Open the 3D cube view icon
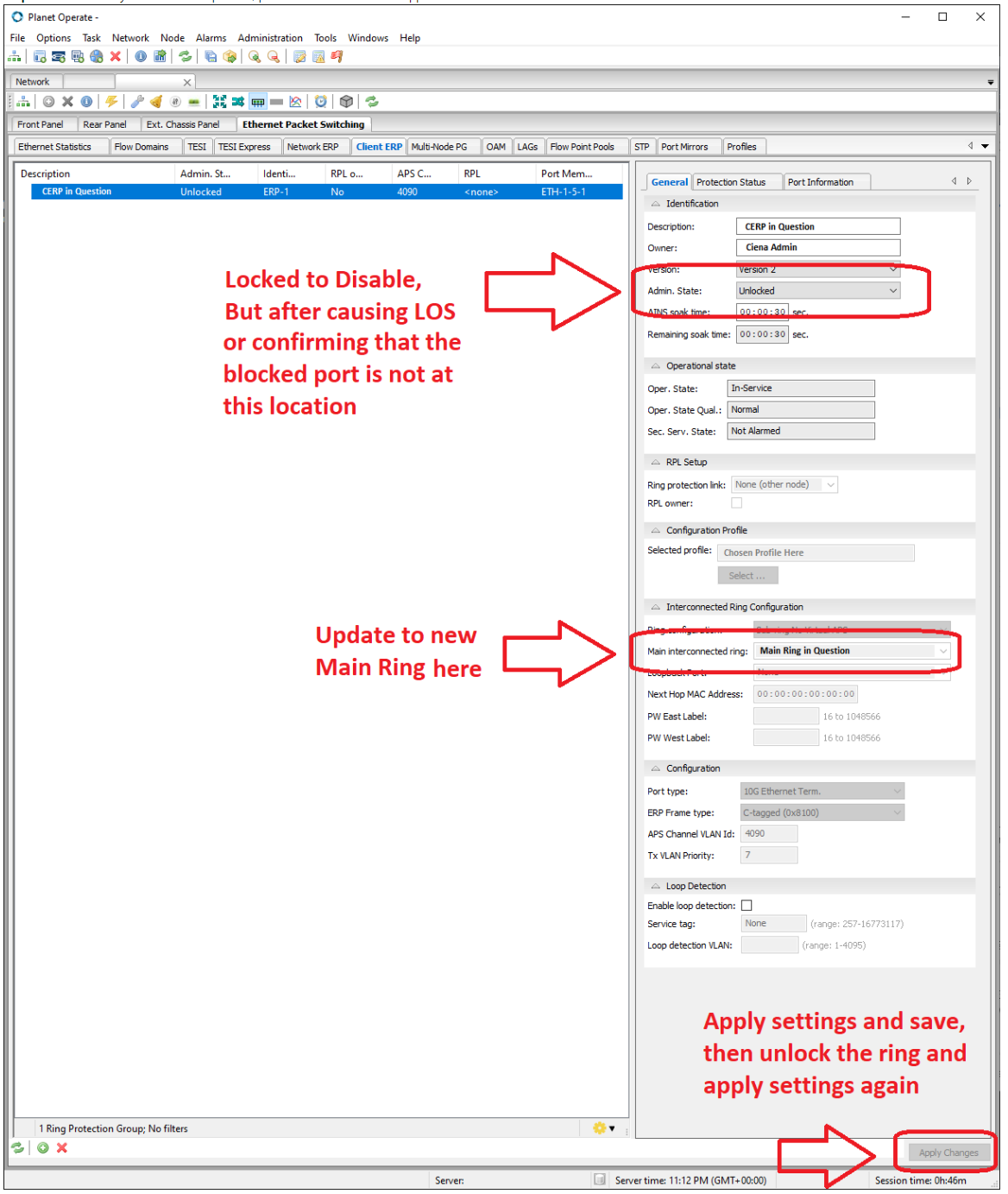Screen dimensions: 1008x1194 click(346, 101)
